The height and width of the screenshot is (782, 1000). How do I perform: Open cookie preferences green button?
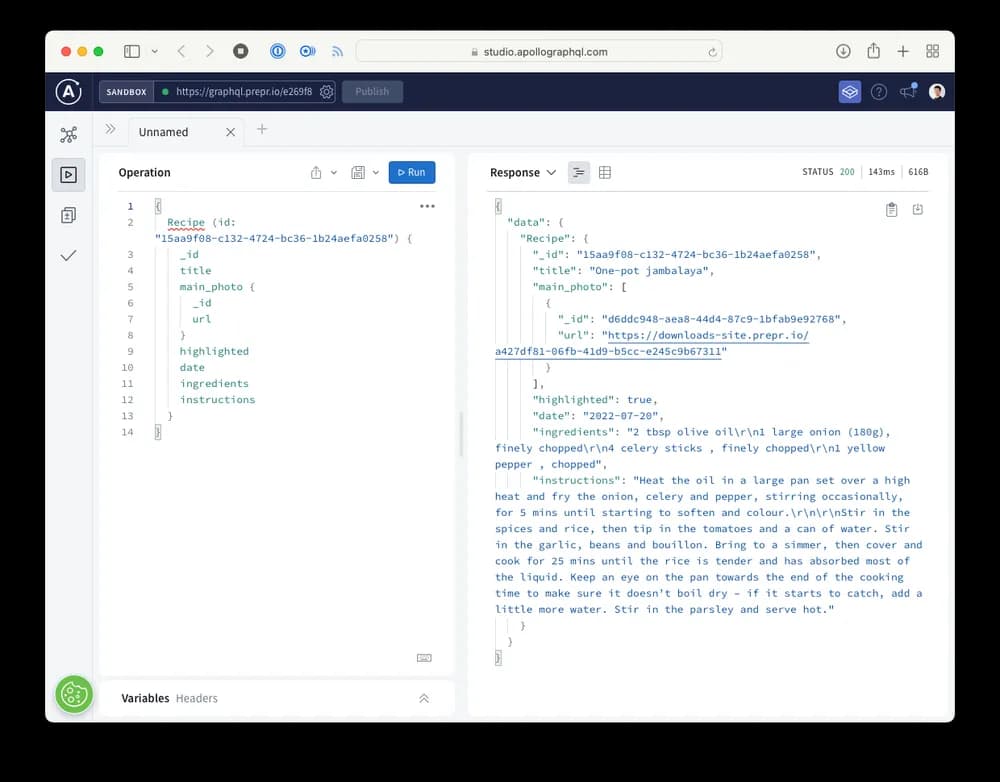click(74, 695)
